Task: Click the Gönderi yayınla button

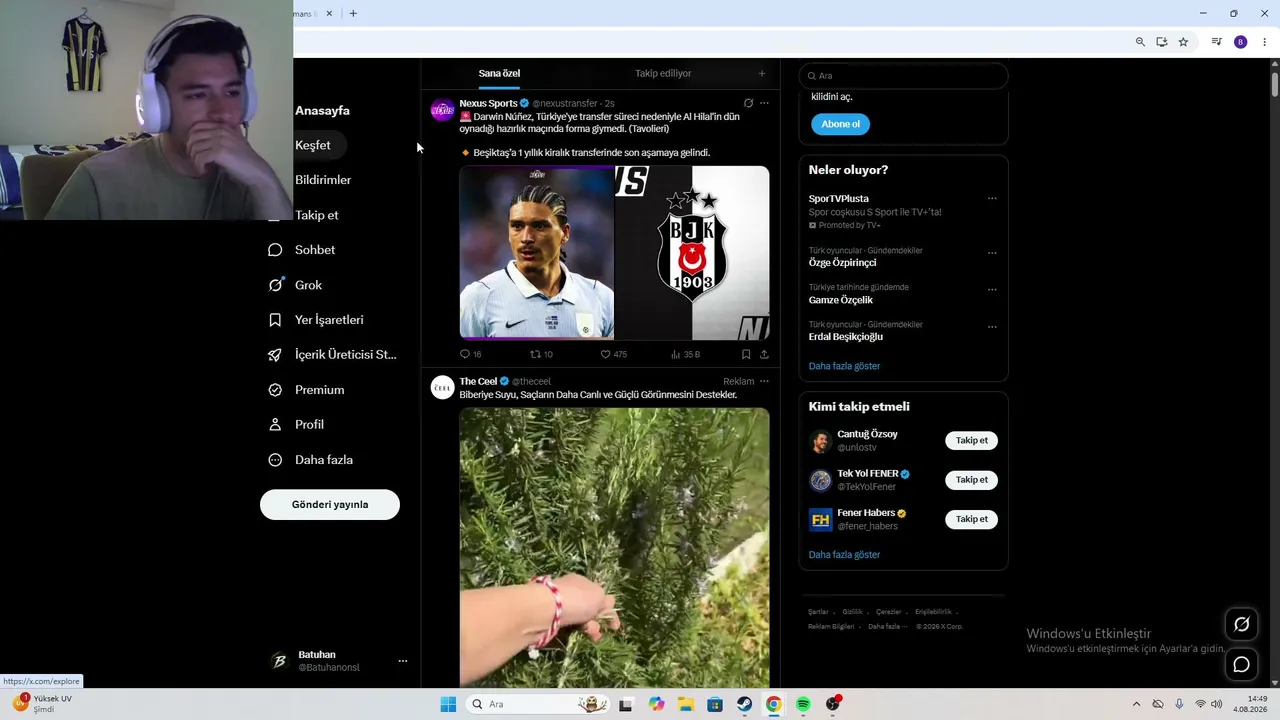Action: pos(330,505)
